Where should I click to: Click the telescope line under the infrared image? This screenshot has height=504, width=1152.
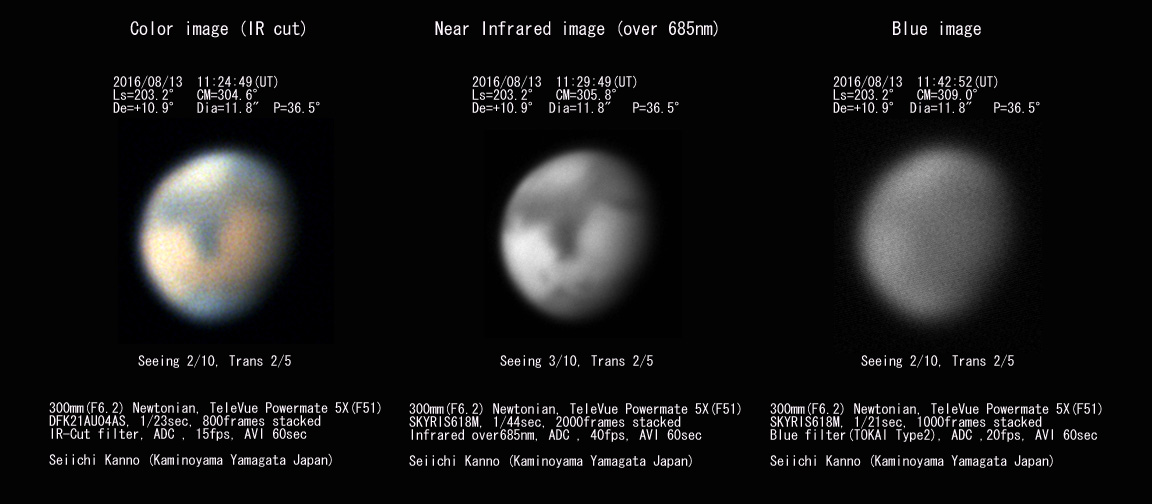[x=575, y=409]
